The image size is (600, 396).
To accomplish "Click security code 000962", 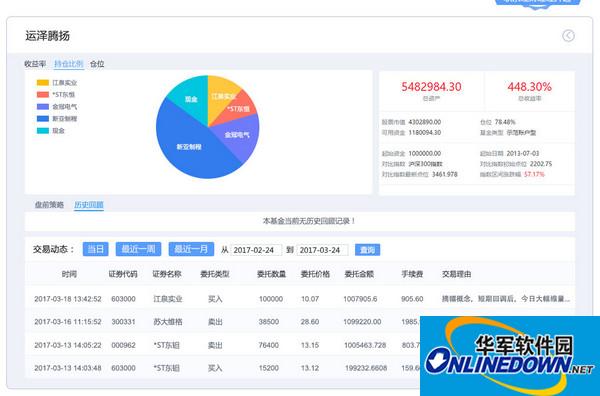I will point(123,345).
